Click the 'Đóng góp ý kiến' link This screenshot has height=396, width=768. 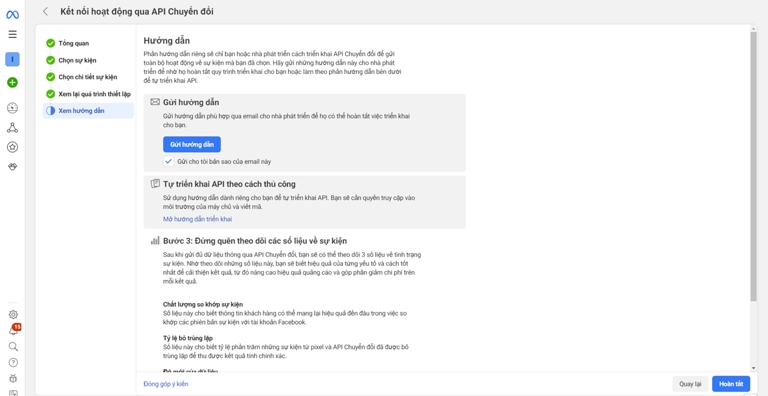click(166, 384)
